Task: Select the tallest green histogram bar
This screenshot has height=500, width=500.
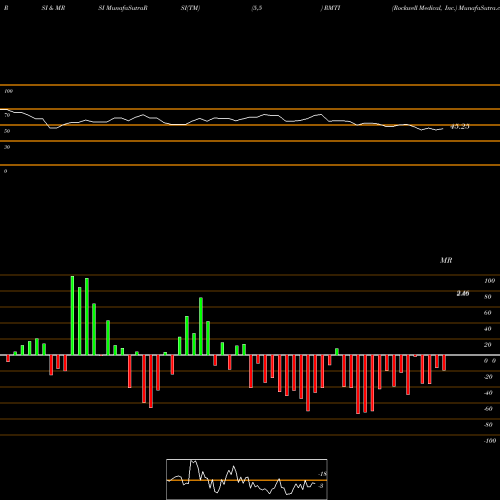Action: (x=72, y=315)
